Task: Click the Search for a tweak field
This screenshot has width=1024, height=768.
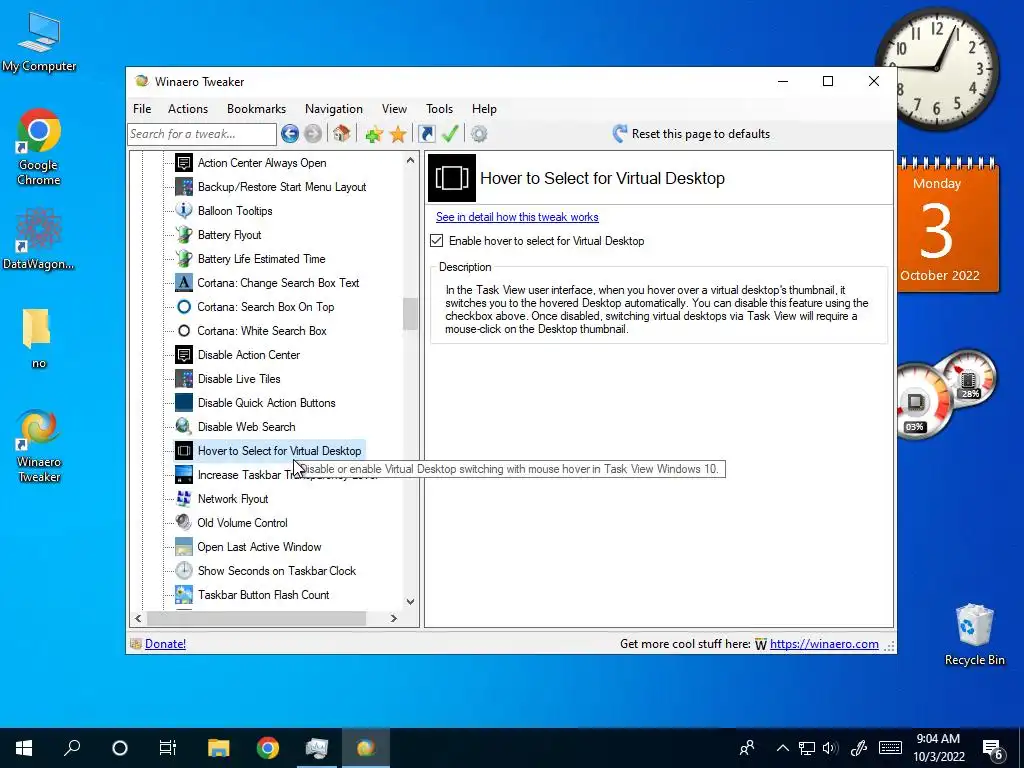Action: pos(202,134)
